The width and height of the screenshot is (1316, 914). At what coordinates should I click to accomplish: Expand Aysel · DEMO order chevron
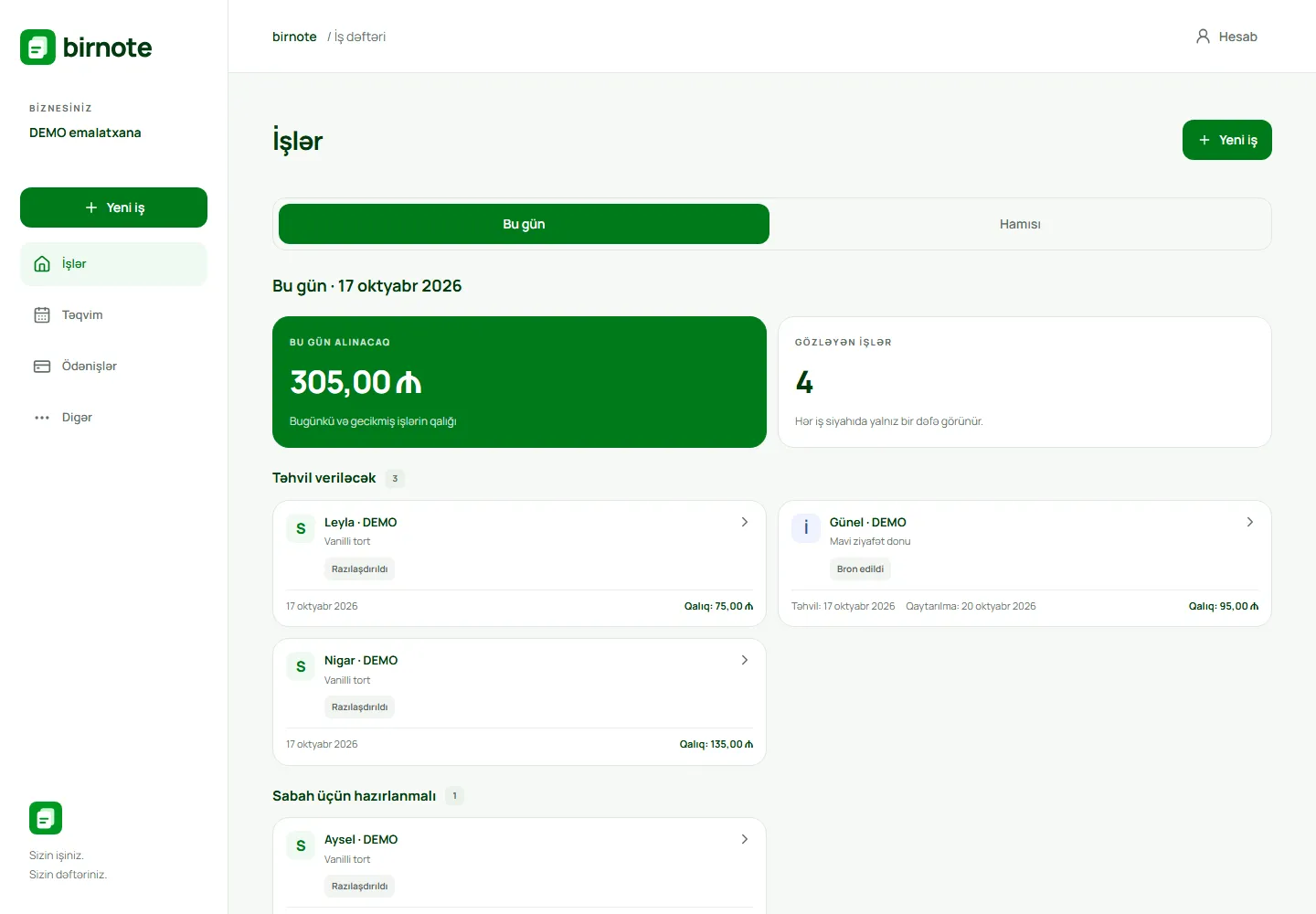point(745,839)
